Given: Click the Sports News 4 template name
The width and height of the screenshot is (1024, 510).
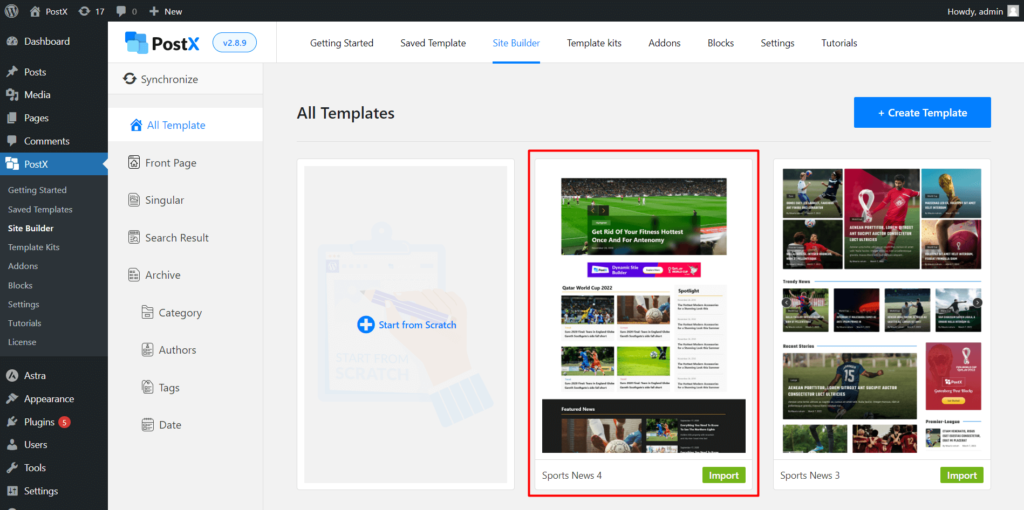Looking at the screenshot, I should click(572, 475).
